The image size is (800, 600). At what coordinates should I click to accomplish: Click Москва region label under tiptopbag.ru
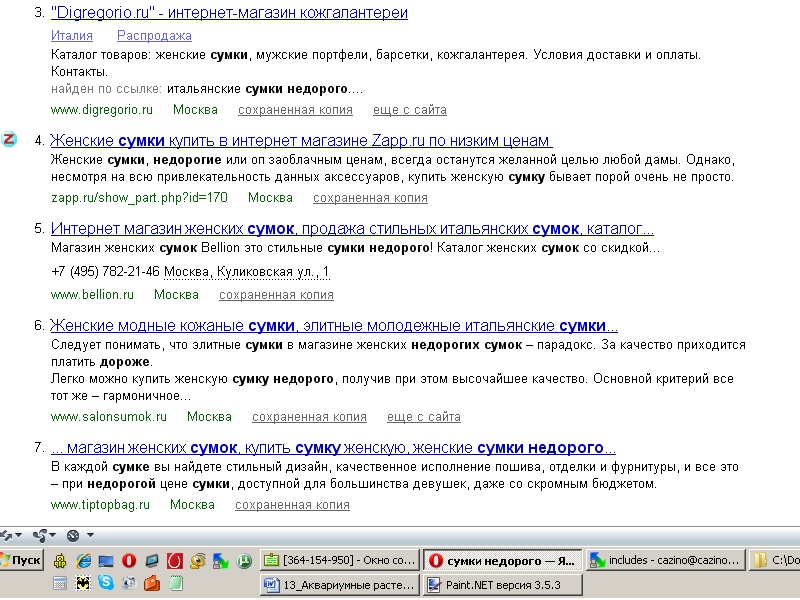[192, 505]
